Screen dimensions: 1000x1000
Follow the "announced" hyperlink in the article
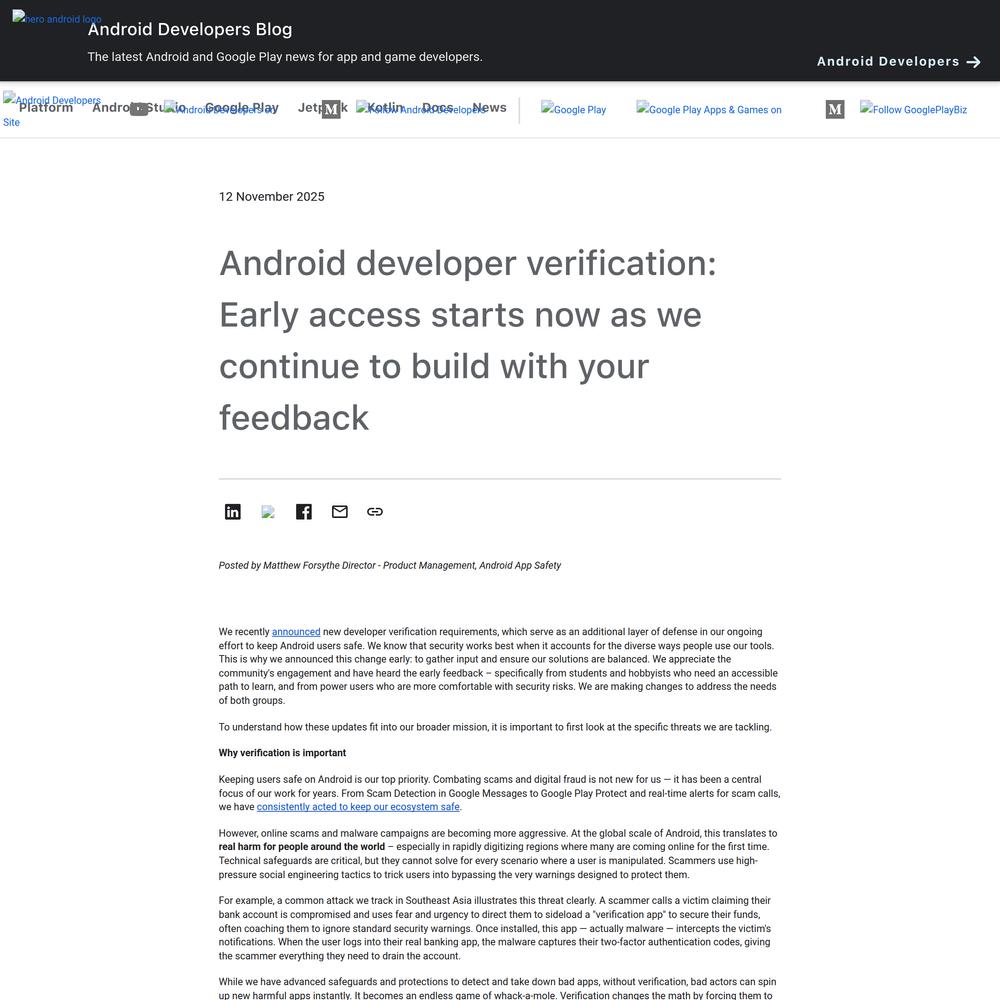[296, 632]
